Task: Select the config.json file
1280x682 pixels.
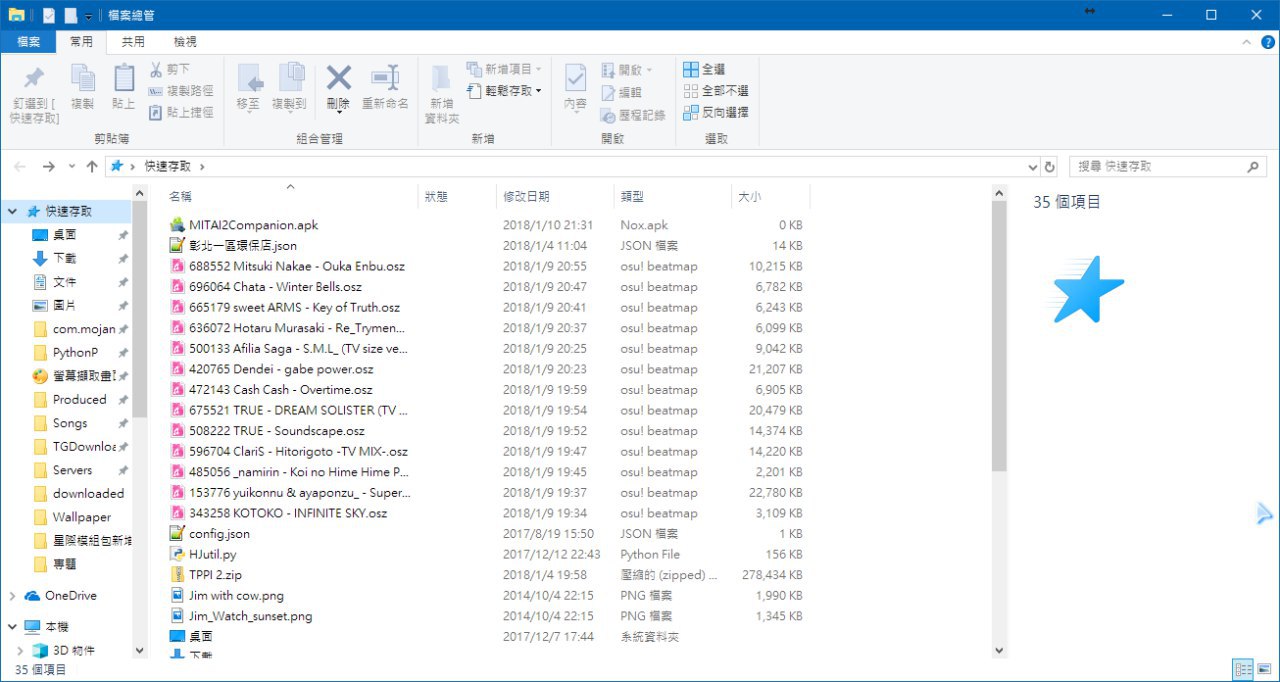Action: click(219, 534)
